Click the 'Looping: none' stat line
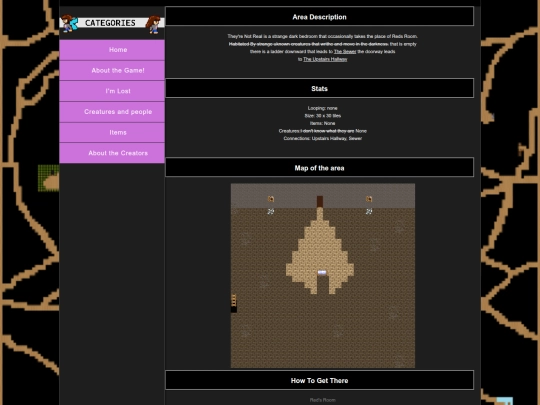Image resolution: width=540 pixels, height=405 pixels. 323,108
